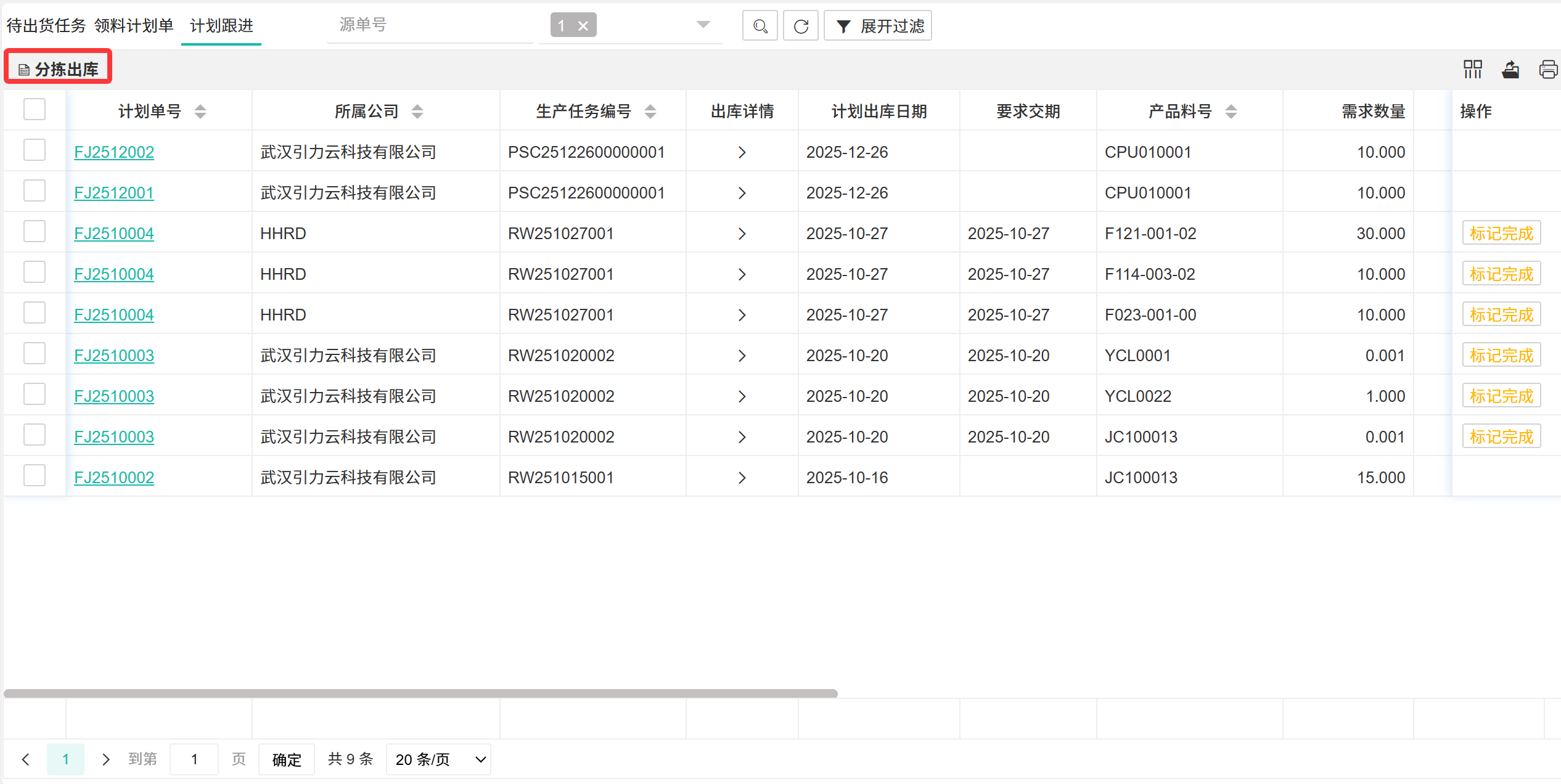Click the refresh icon button
This screenshot has width=1561, height=784.
[x=800, y=26]
